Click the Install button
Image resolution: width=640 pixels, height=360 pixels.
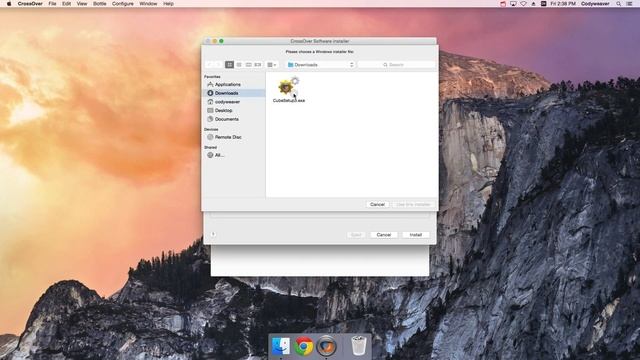[416, 235]
